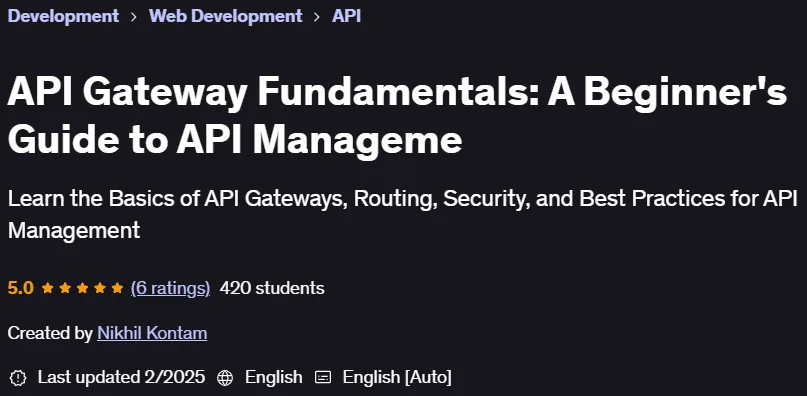Click the 420 students count

[x=272, y=288]
